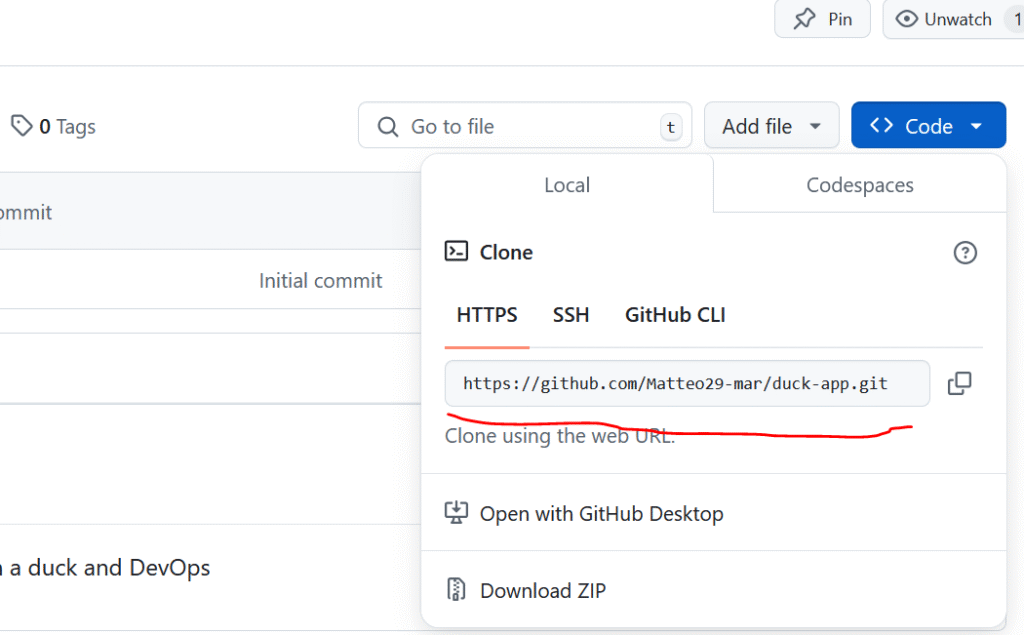Click the terminal icon beside Clone
The height and width of the screenshot is (635, 1024).
[x=456, y=252]
